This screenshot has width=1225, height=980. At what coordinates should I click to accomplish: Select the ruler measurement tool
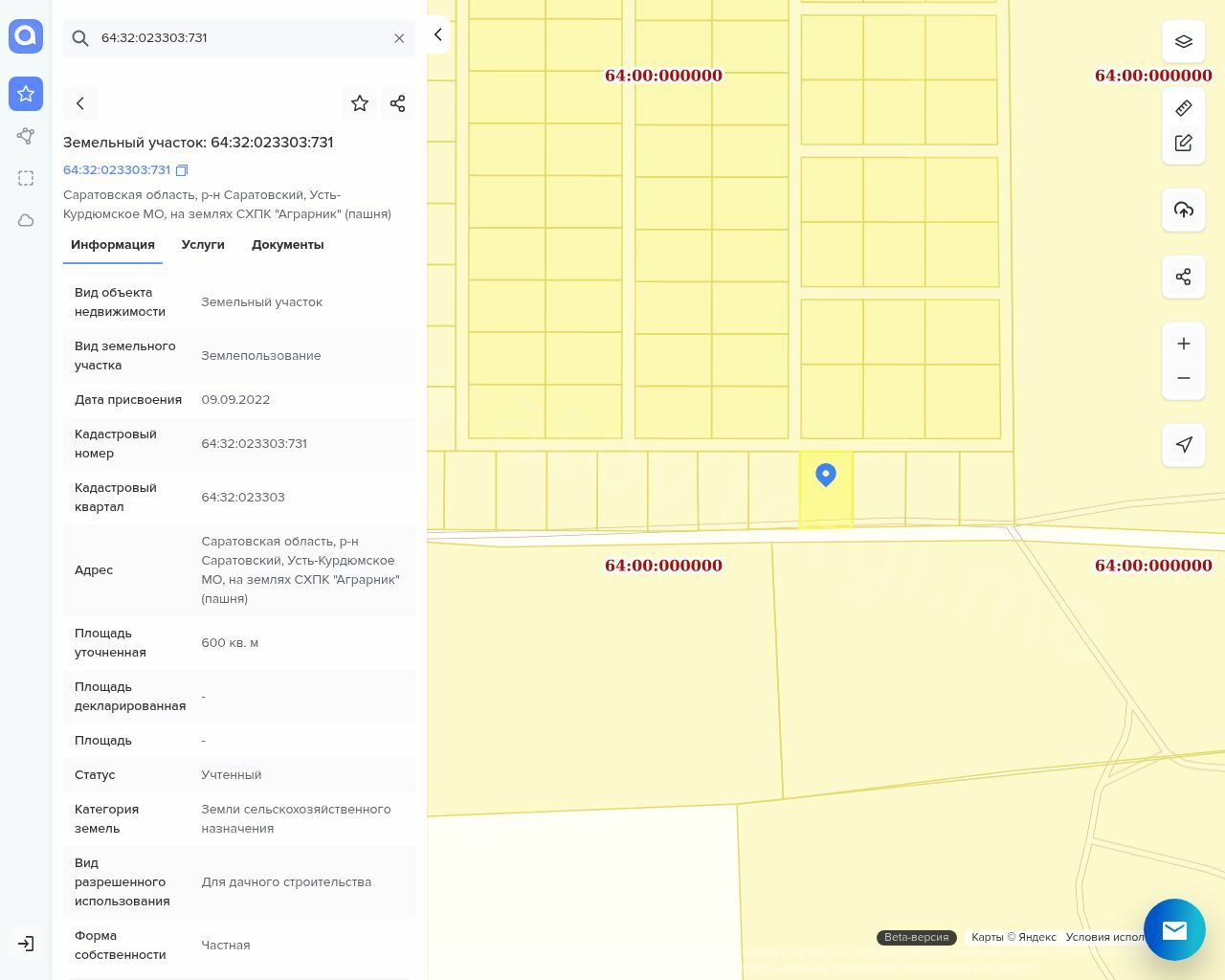[x=1184, y=108]
